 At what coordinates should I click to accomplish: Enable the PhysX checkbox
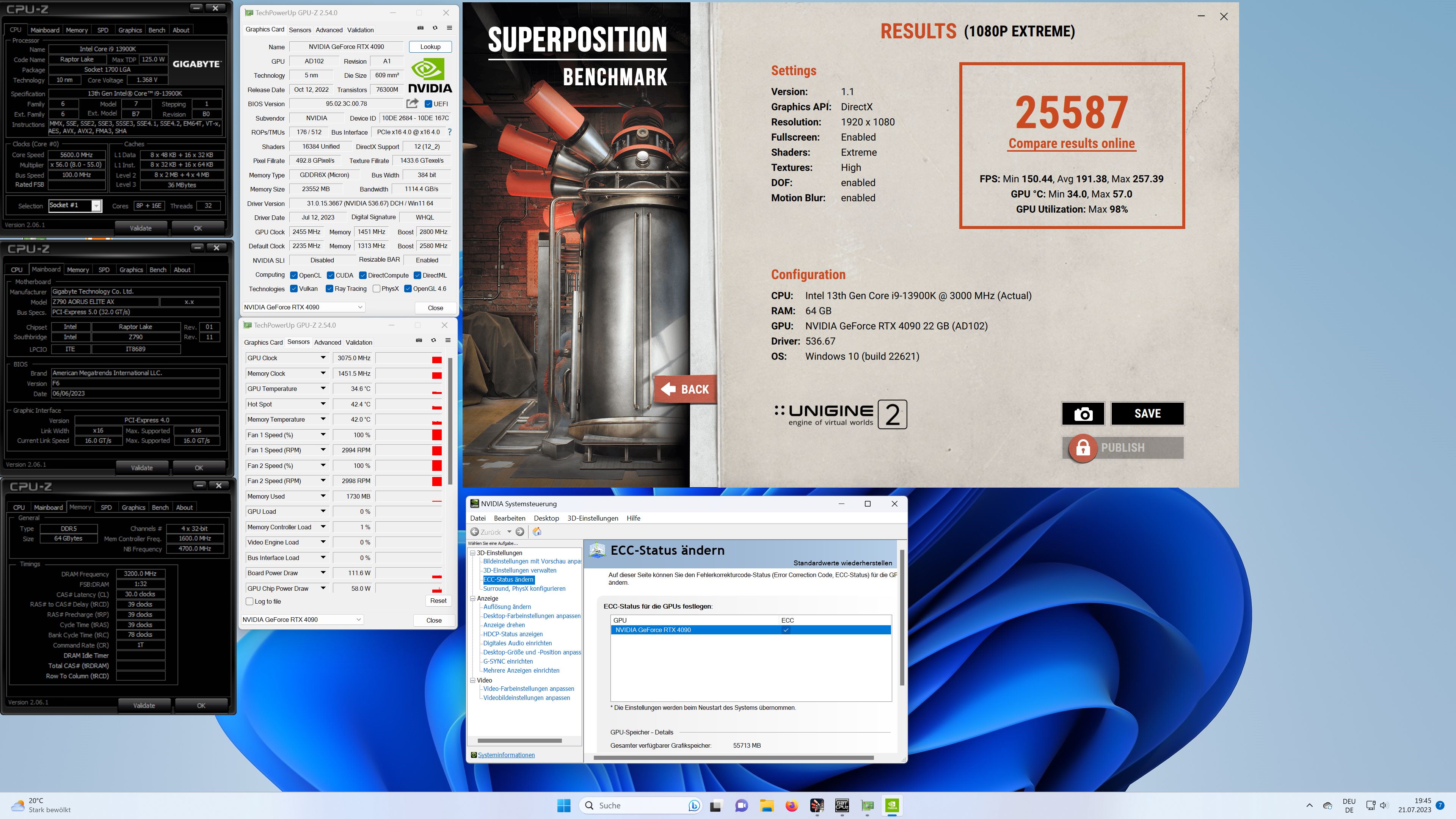pos(377,289)
